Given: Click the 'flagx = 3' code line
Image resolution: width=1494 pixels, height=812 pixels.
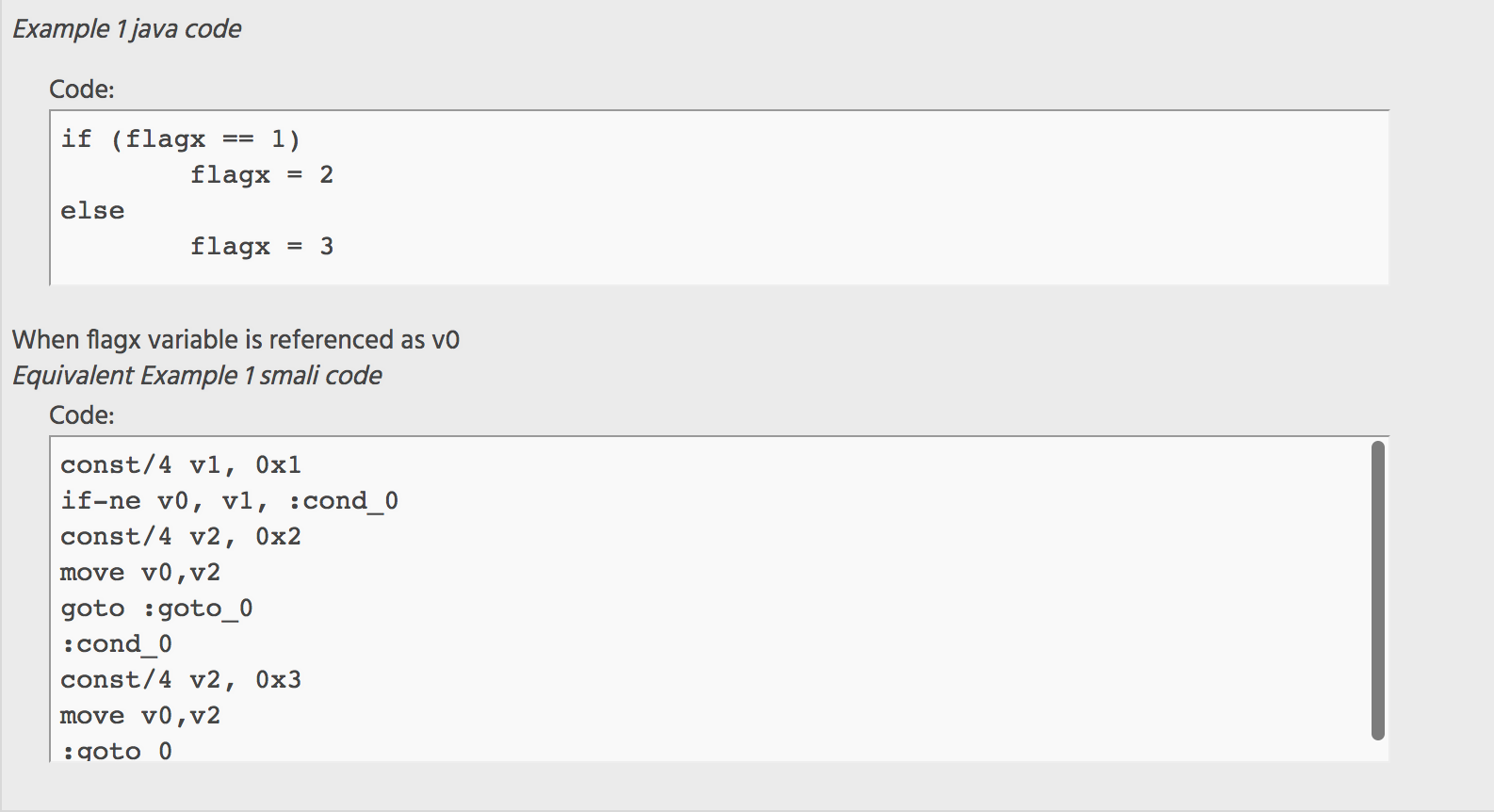Looking at the screenshot, I should click(x=262, y=247).
